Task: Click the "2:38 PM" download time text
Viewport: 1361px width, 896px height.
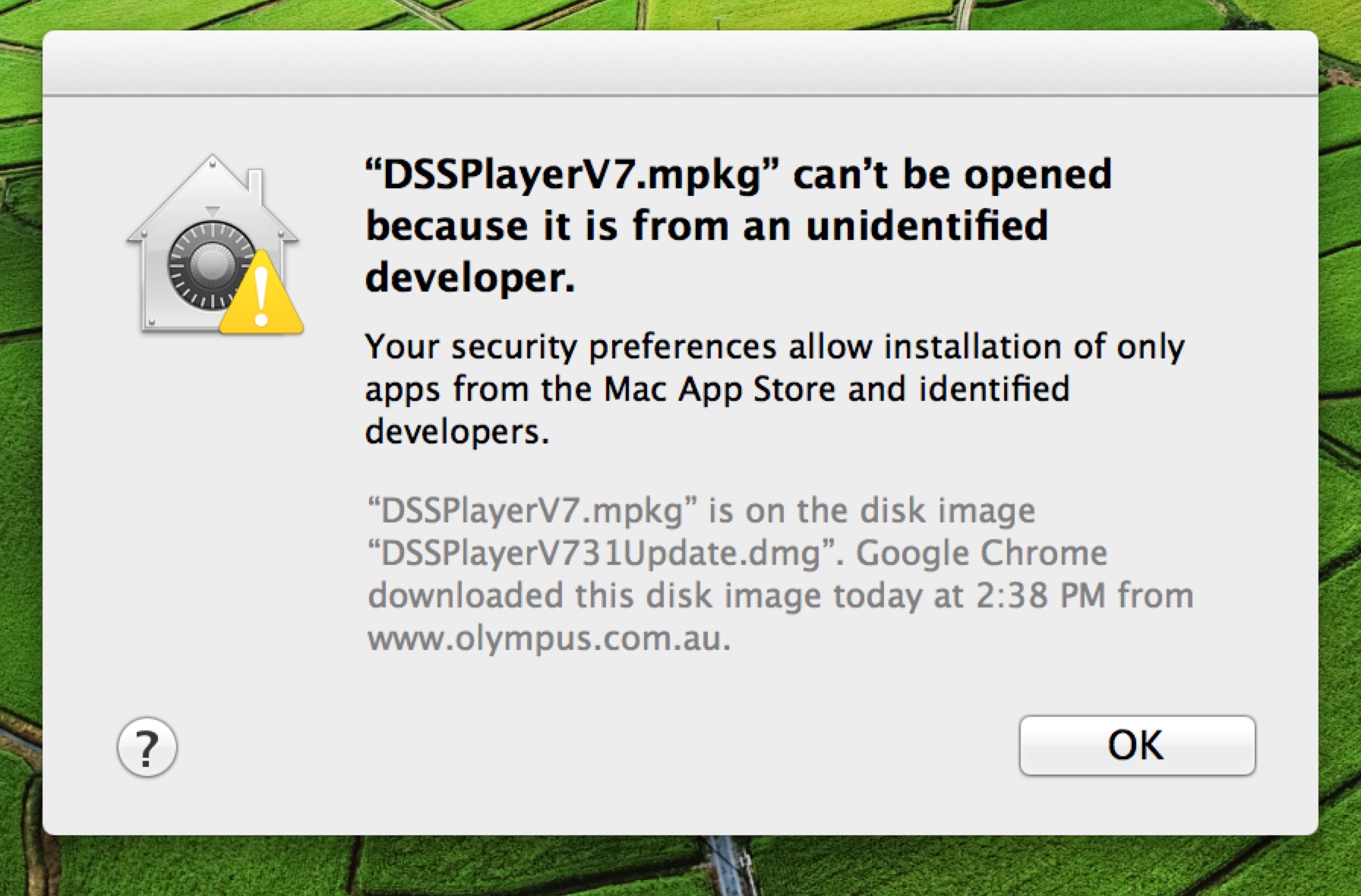Action: [1041, 595]
